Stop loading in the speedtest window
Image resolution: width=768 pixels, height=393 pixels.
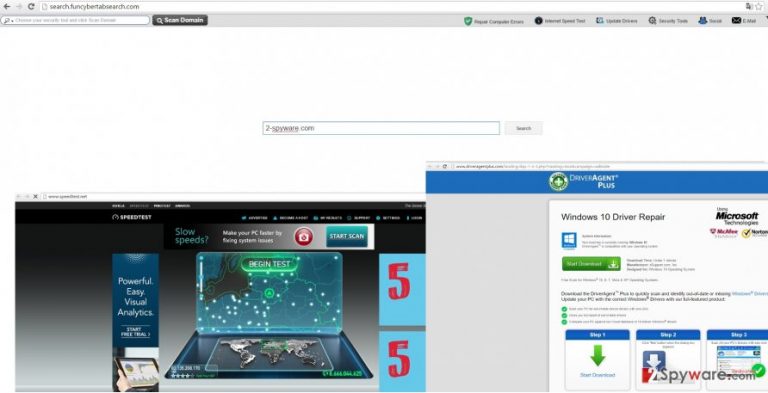(x=35, y=196)
